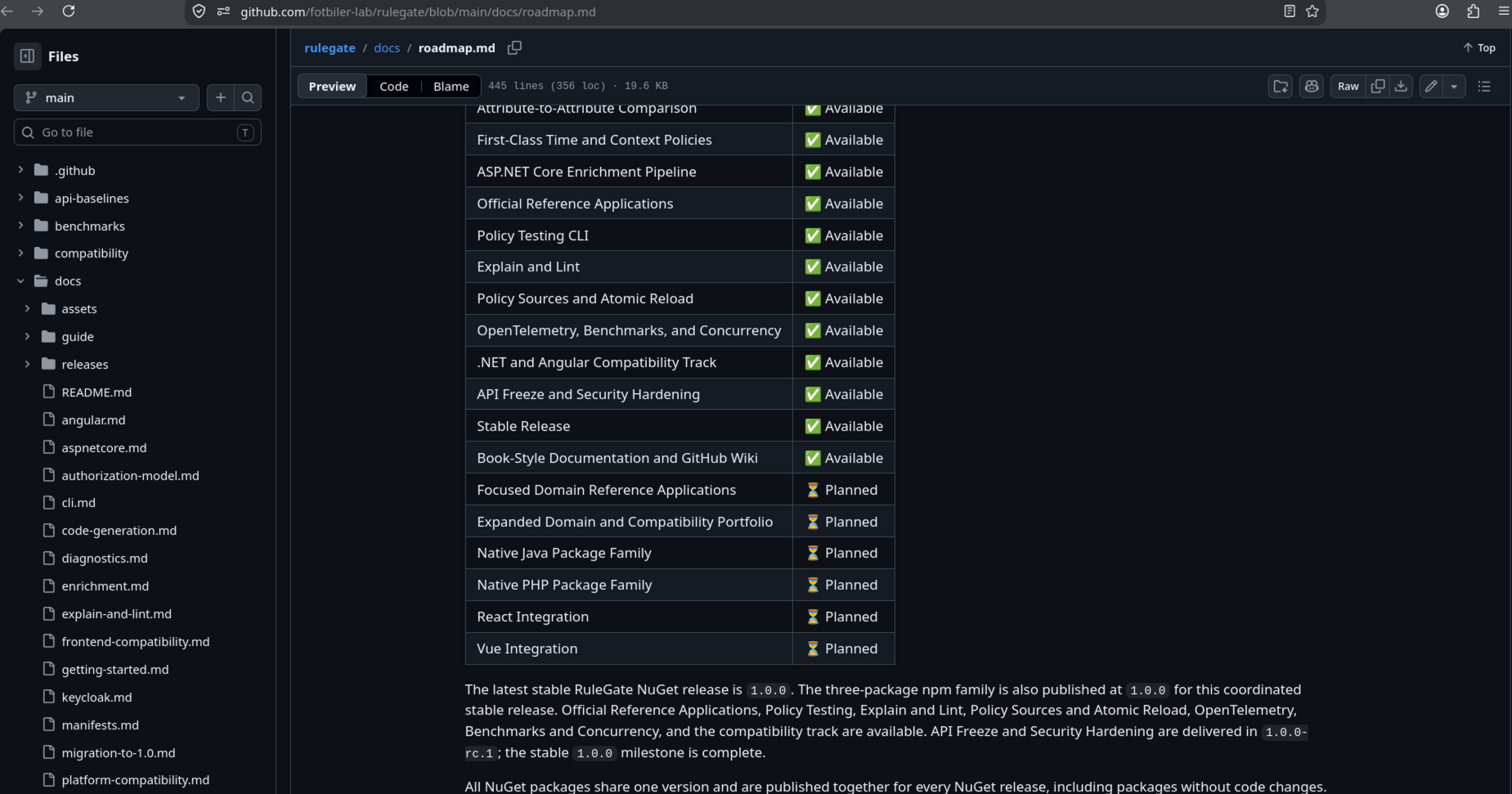Bookmark this page with the star
This screenshot has height=794, width=1512.
(x=1312, y=11)
